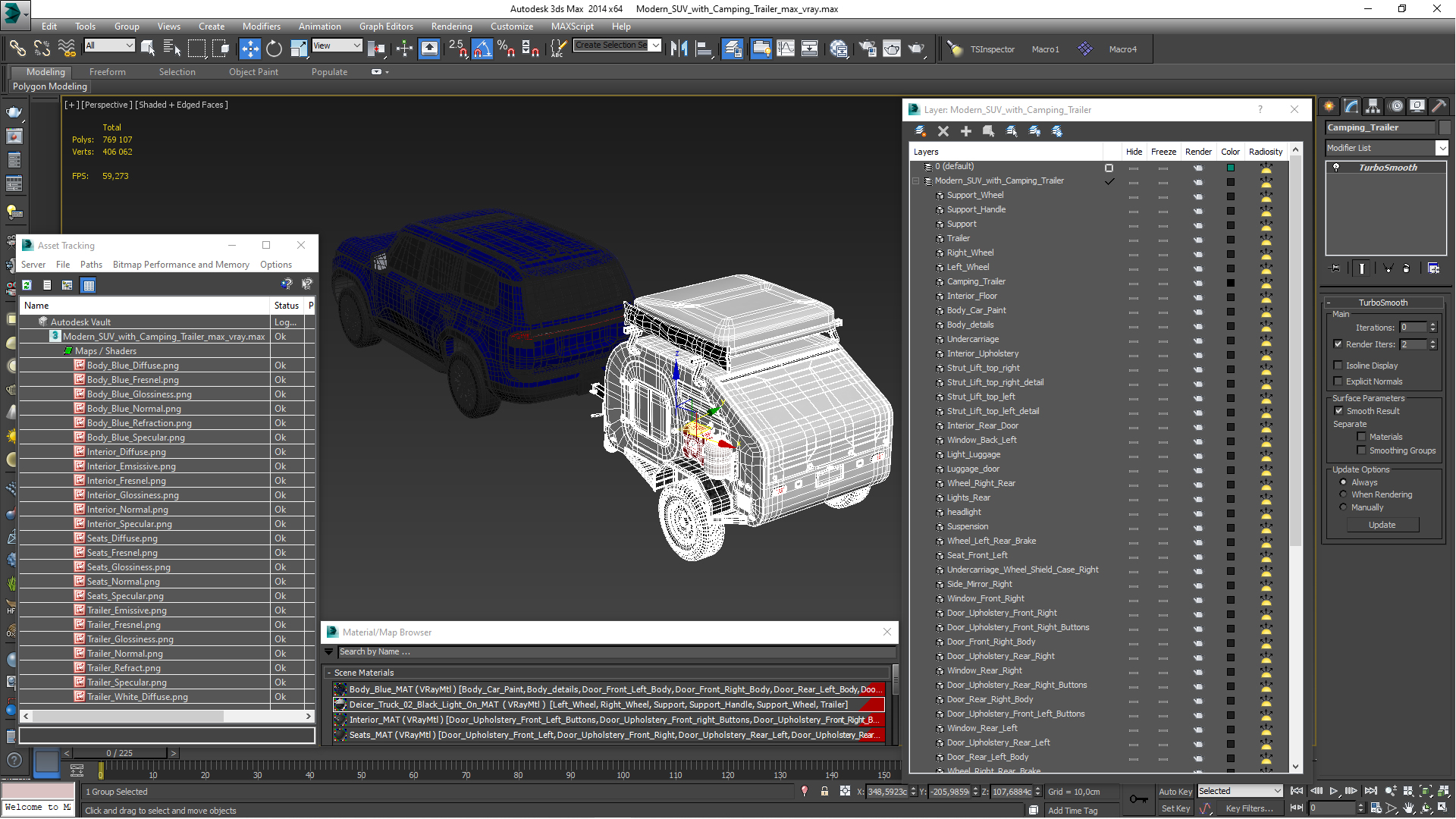Enable Separate by Smoothing Groups
The image size is (1456, 819).
[x=1361, y=450]
